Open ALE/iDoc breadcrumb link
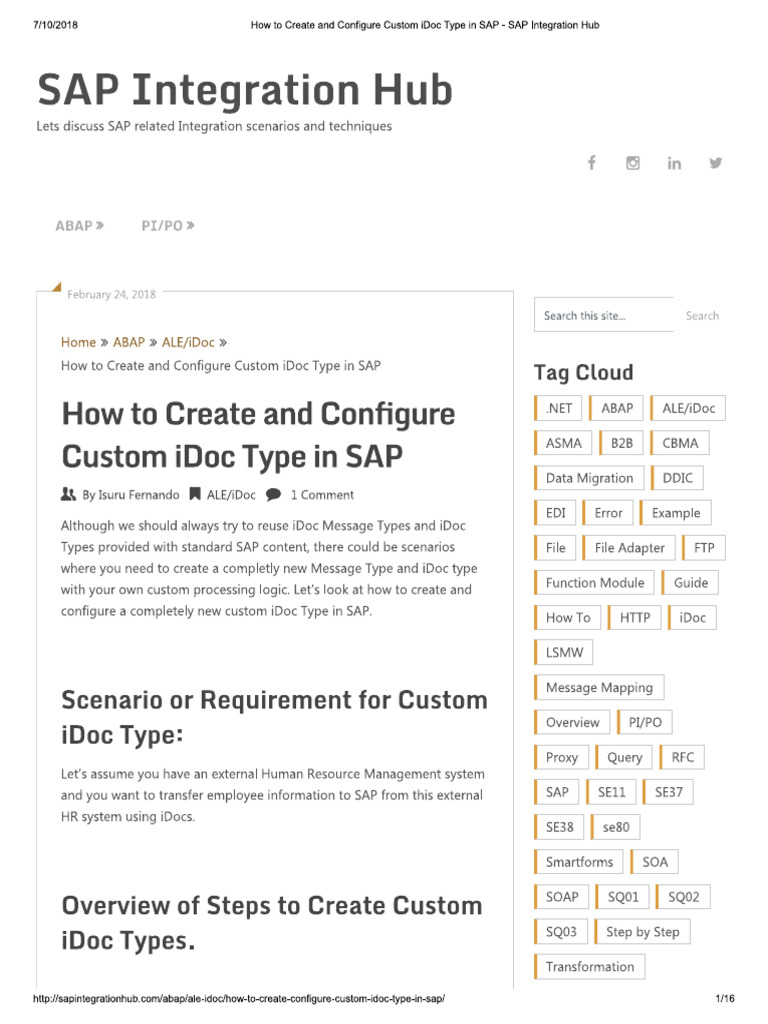This screenshot has width=768, height=1024. click(188, 342)
